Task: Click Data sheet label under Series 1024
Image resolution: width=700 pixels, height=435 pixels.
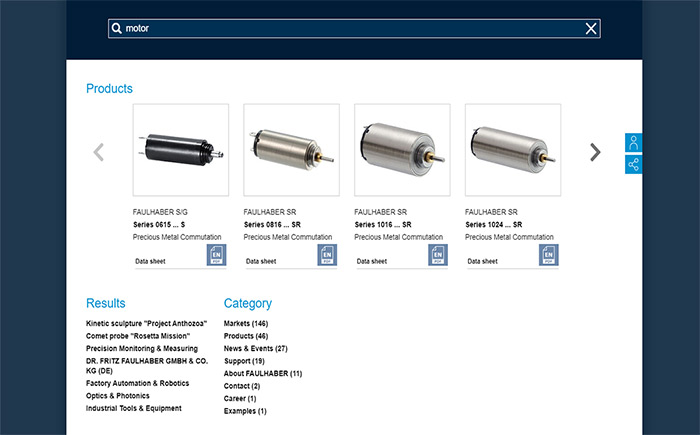Action: pyautogui.click(x=483, y=261)
